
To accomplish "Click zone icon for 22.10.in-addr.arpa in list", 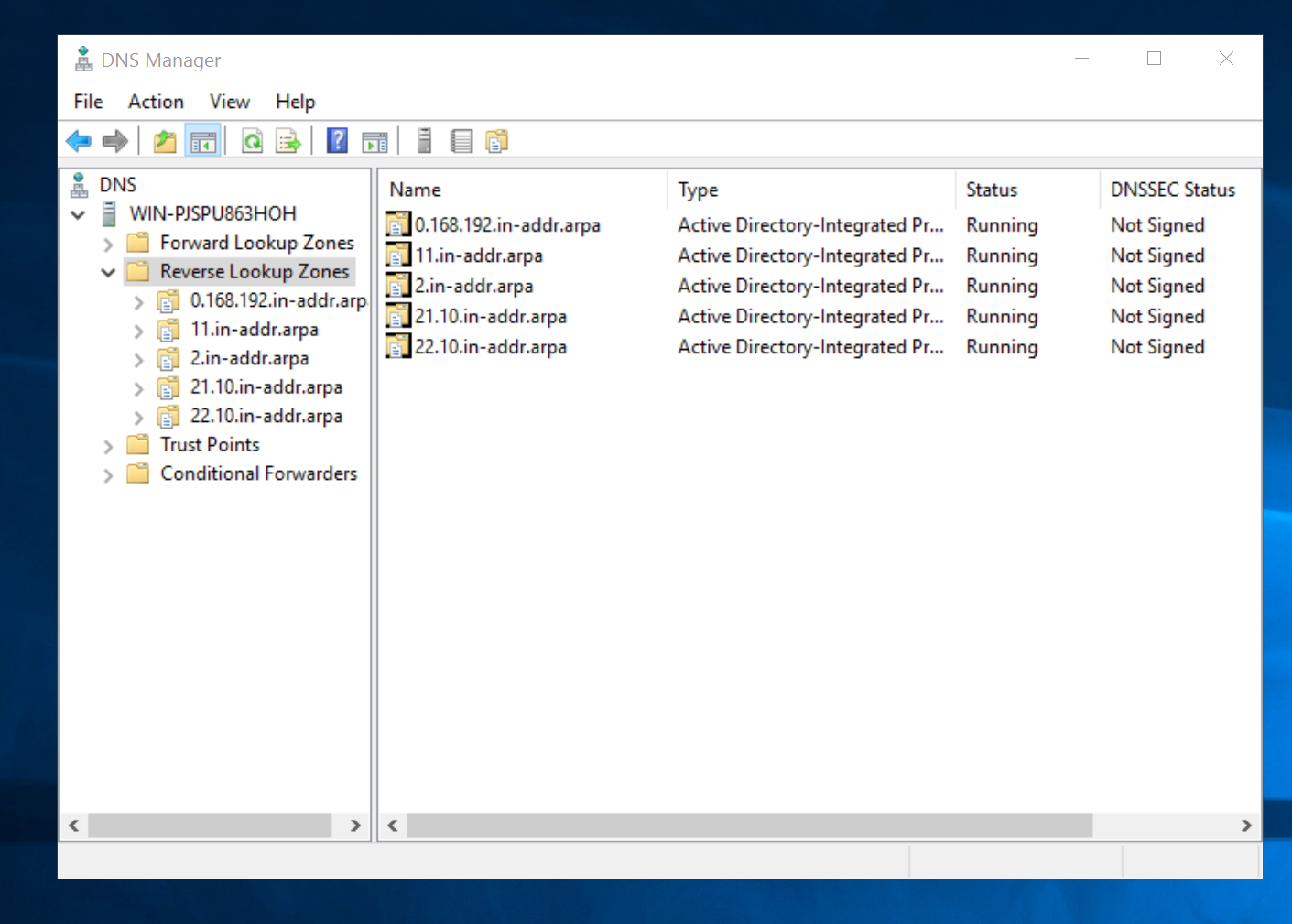I will pos(398,346).
